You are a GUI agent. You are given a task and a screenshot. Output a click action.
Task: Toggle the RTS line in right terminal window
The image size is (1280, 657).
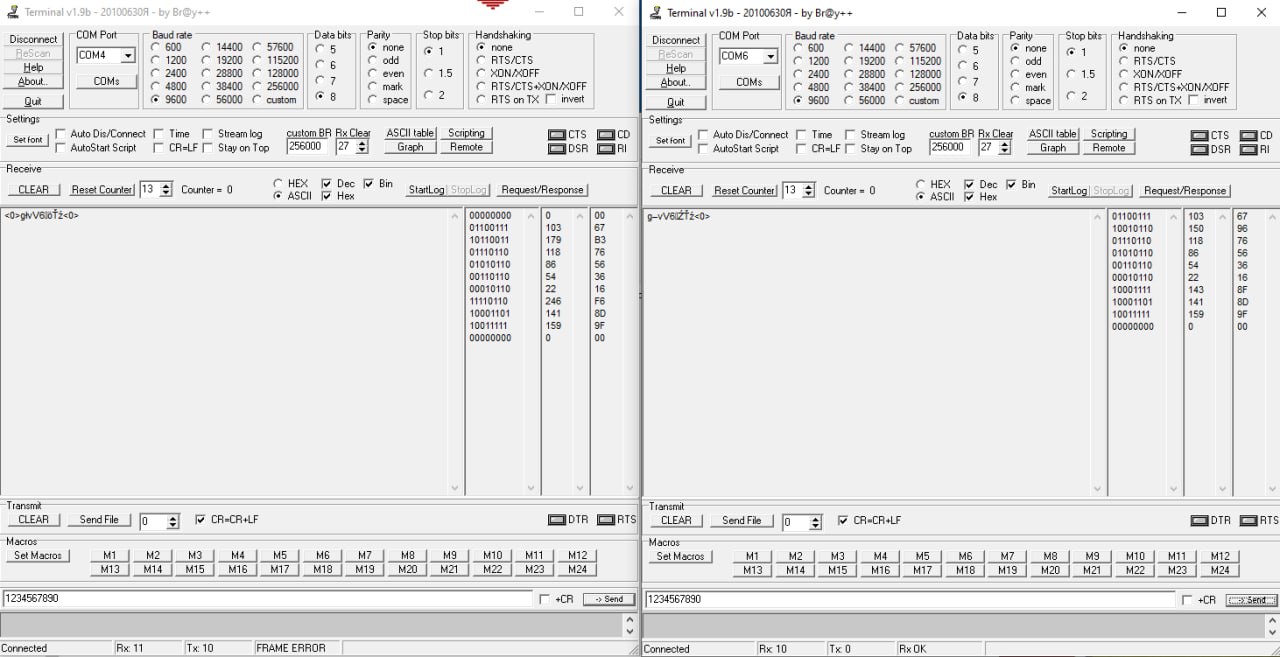click(1259, 521)
